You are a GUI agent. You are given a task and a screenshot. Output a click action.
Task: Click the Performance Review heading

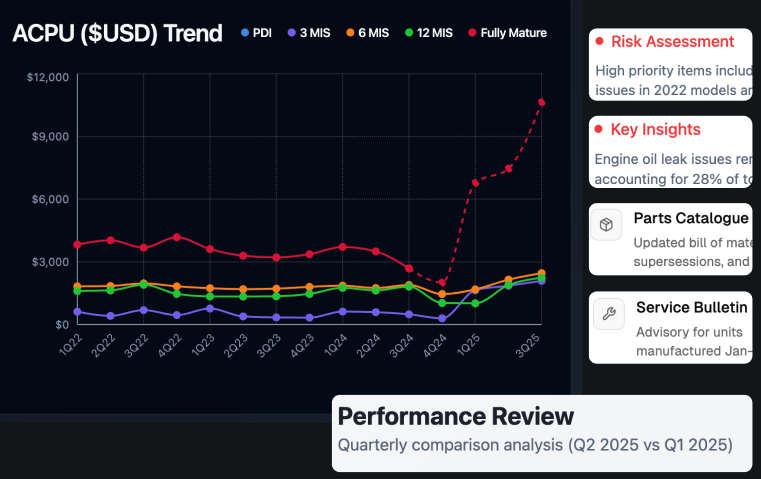coord(456,416)
